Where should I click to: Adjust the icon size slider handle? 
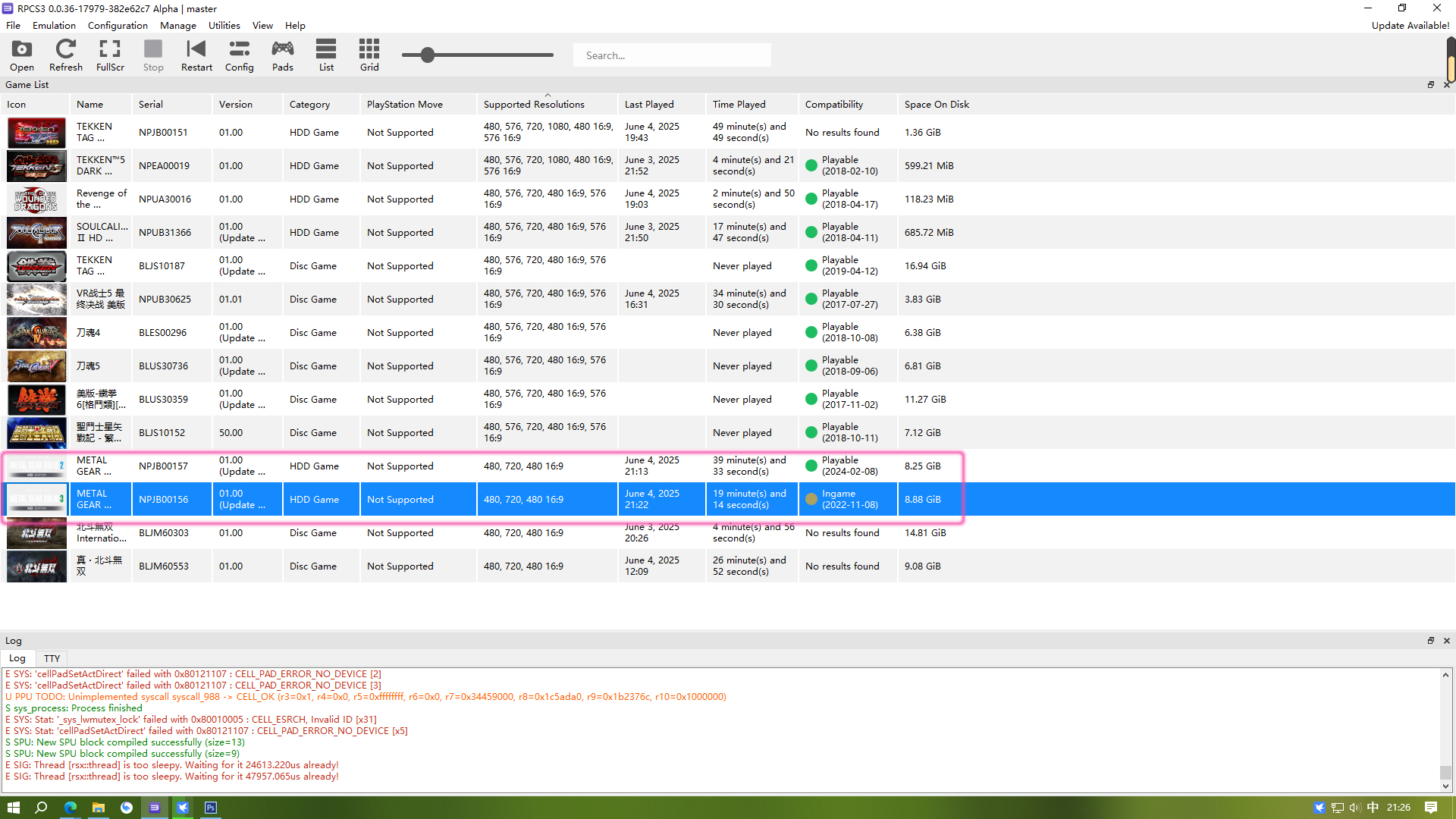tap(428, 55)
